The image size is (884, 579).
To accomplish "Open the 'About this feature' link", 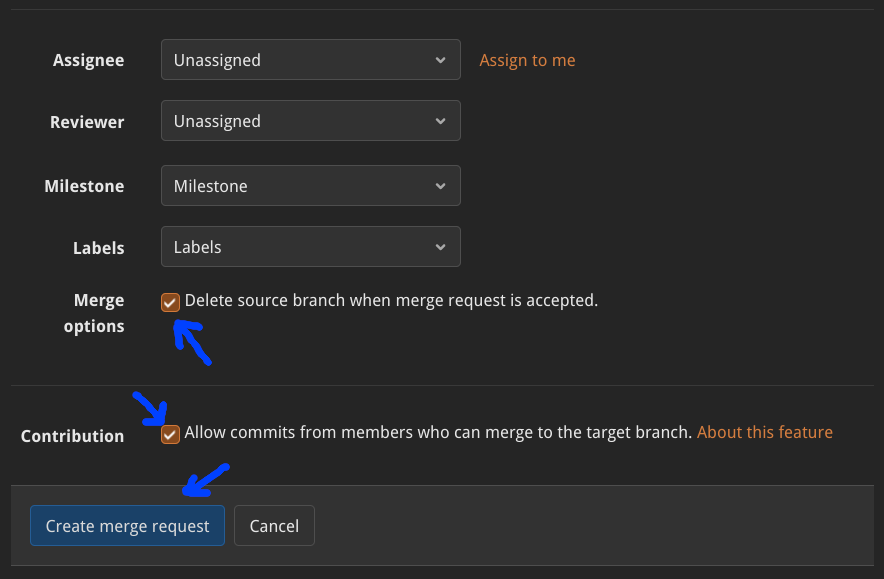I will point(764,432).
